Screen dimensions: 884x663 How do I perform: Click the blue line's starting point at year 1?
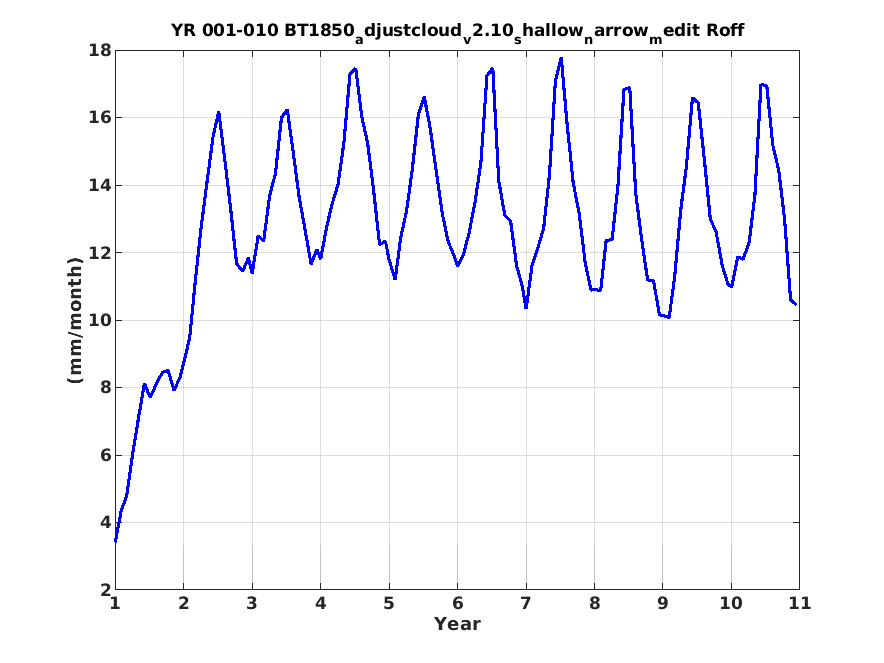(x=116, y=541)
